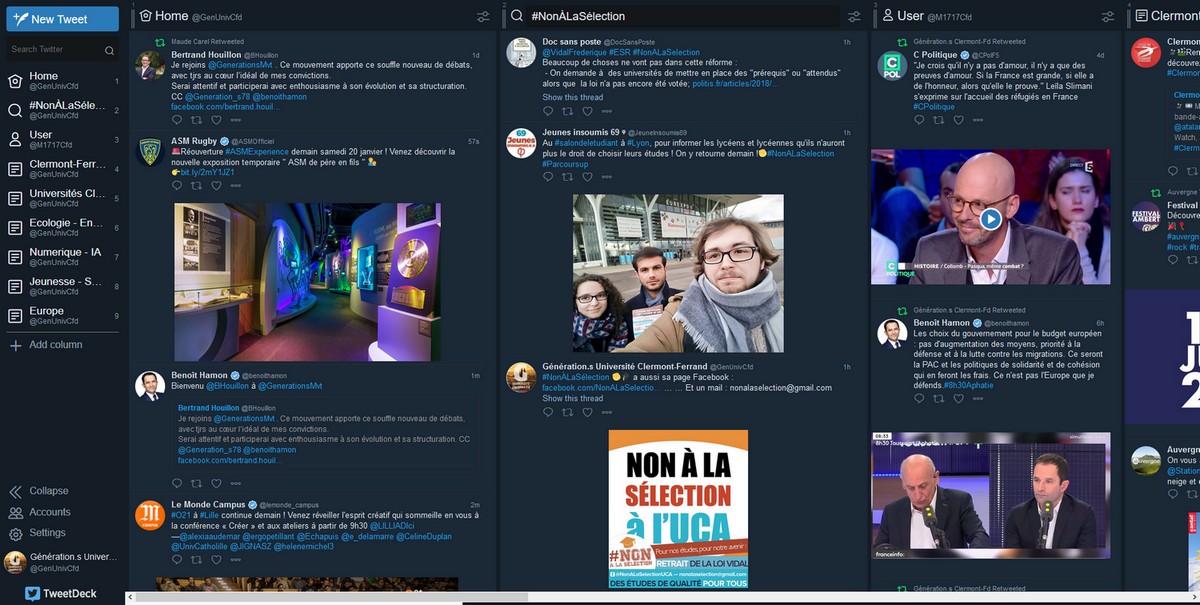
Task: Reply to Benoît Hamon's Bienvenu tweet
Action: [177, 483]
